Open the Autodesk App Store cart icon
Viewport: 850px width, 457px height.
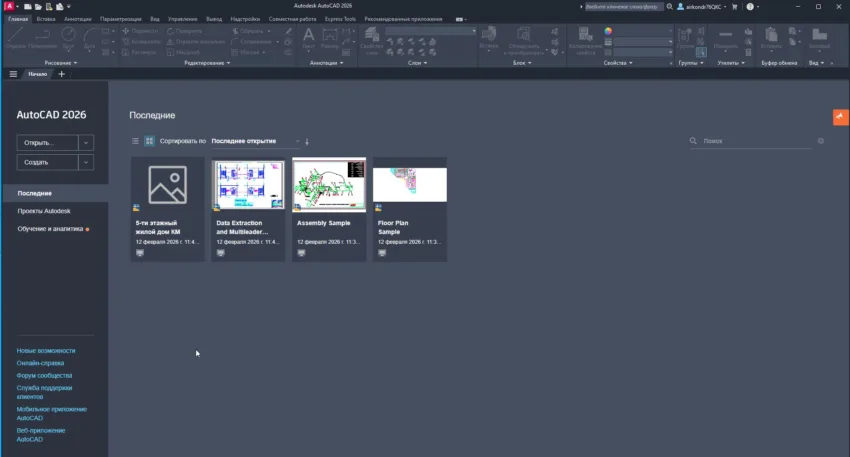pyautogui.click(x=735, y=7)
